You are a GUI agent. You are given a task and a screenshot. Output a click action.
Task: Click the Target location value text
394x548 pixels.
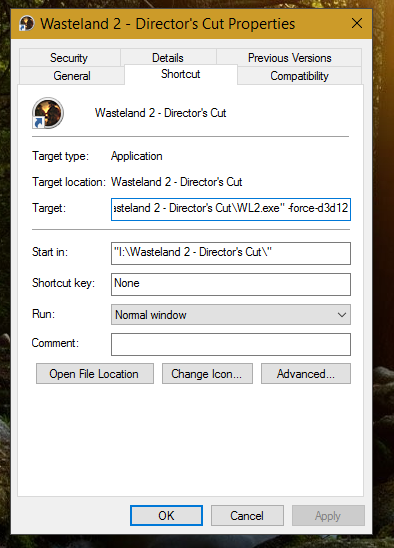coord(177,182)
